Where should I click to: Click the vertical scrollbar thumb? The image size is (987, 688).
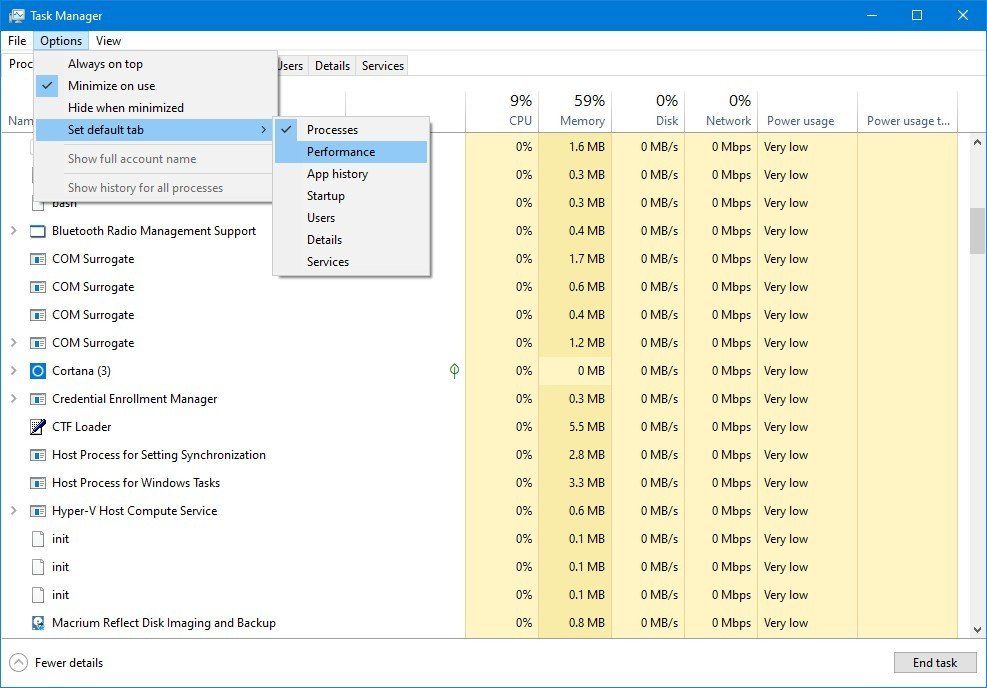pos(977,231)
